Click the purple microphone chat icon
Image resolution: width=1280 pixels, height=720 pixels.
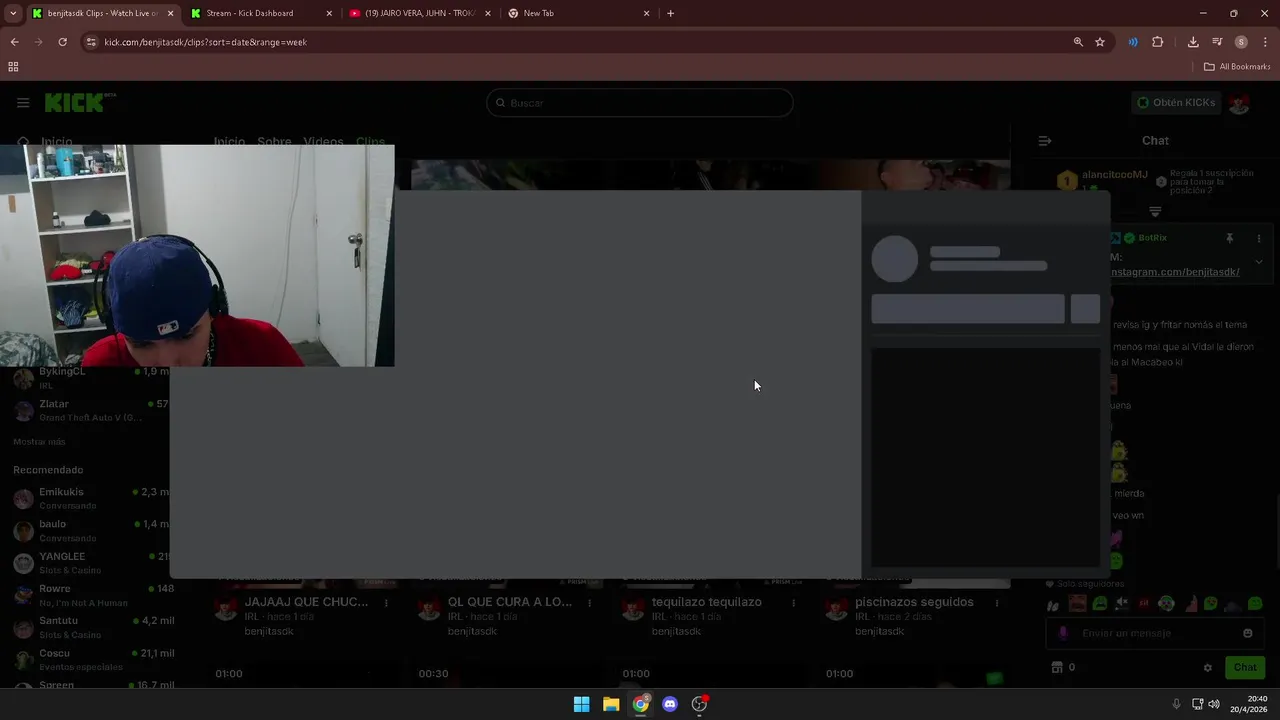(x=1063, y=633)
